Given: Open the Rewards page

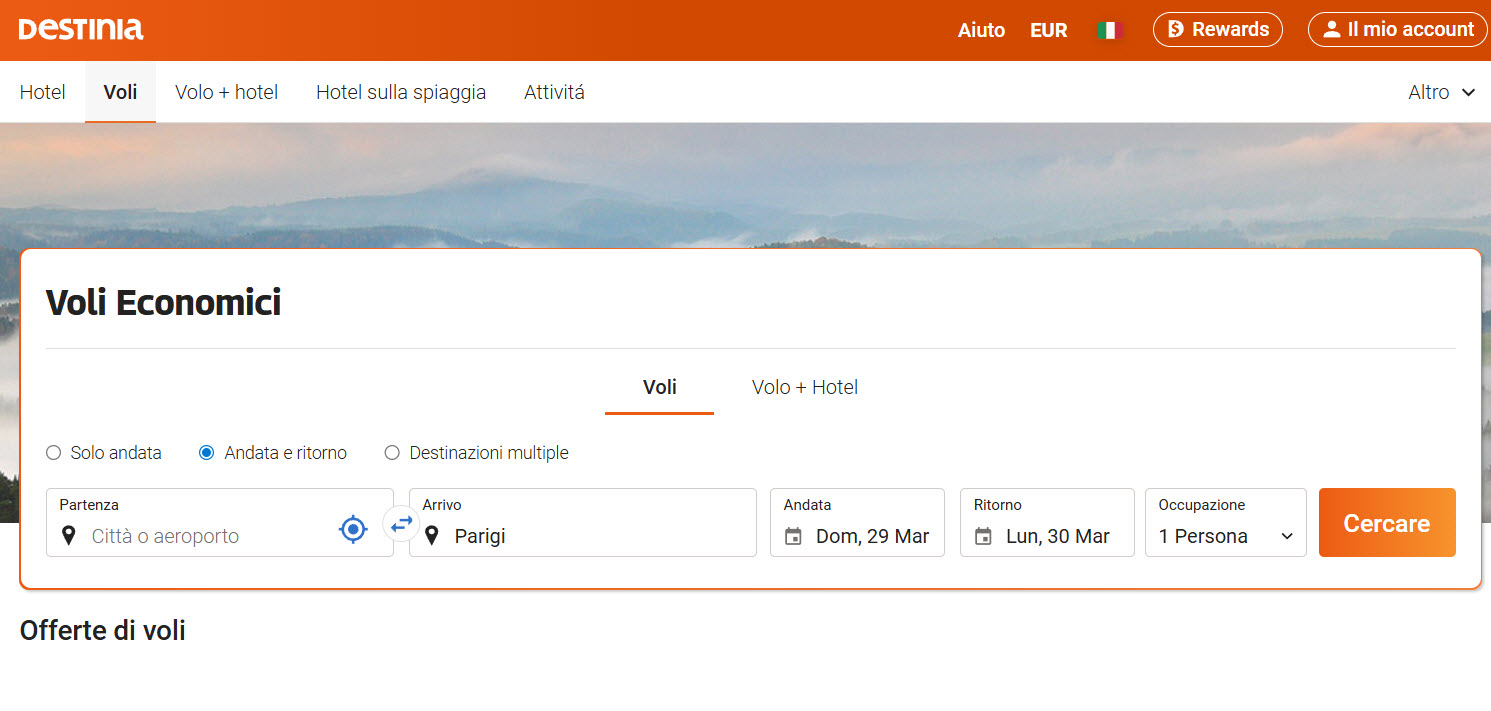Looking at the screenshot, I should point(1217,29).
